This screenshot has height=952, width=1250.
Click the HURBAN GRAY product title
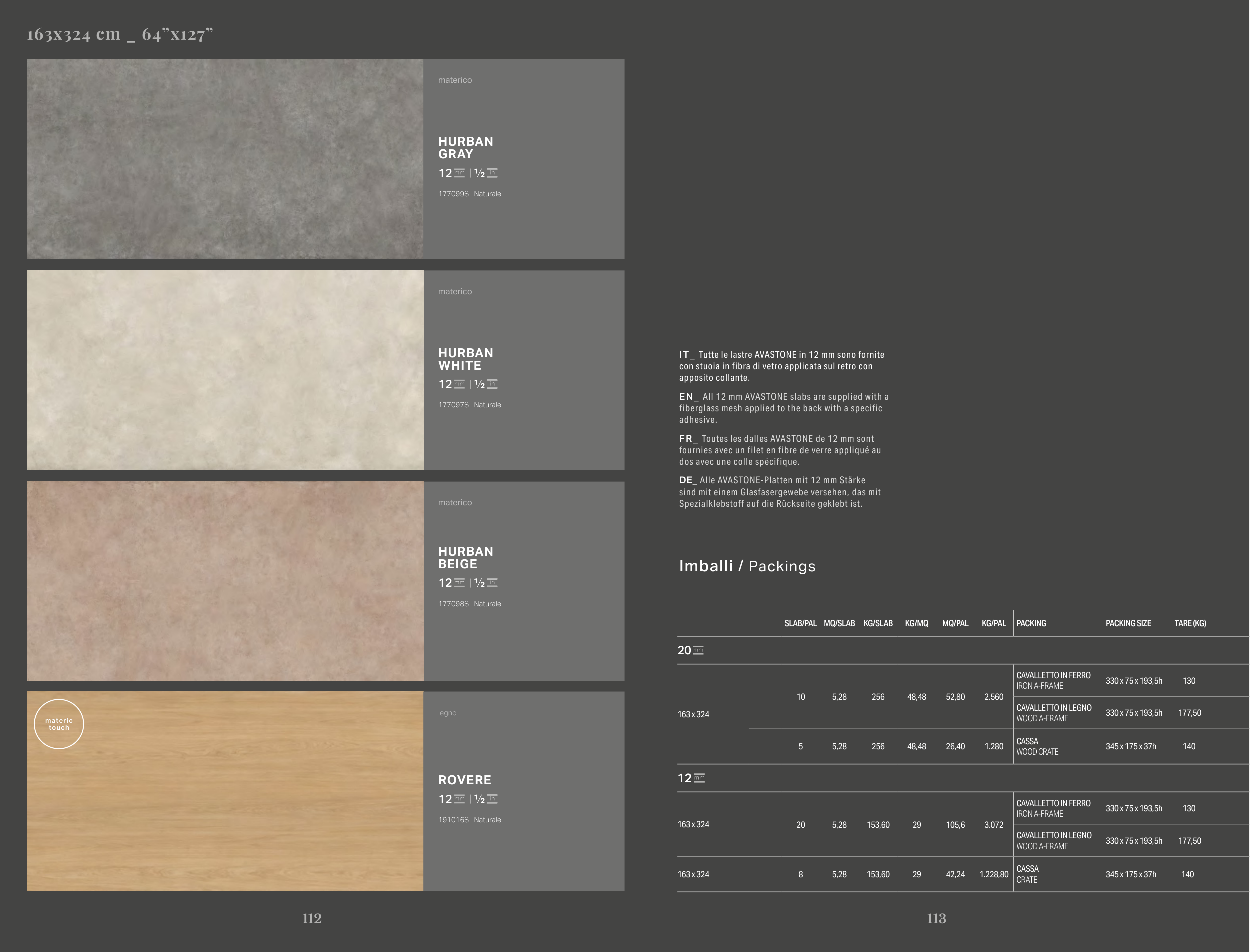(465, 148)
